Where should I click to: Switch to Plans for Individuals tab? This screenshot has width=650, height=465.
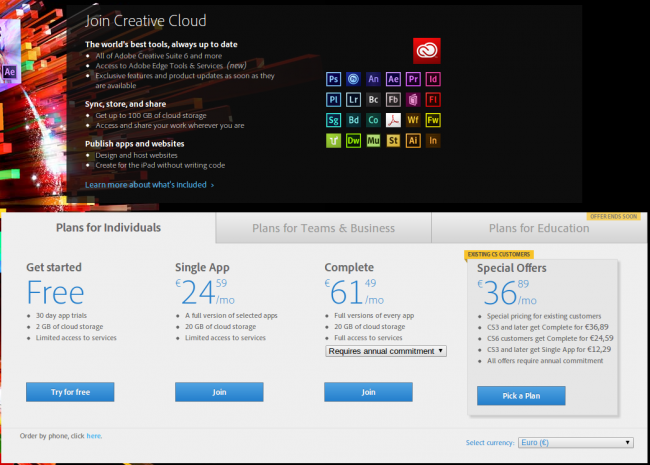pos(108,228)
